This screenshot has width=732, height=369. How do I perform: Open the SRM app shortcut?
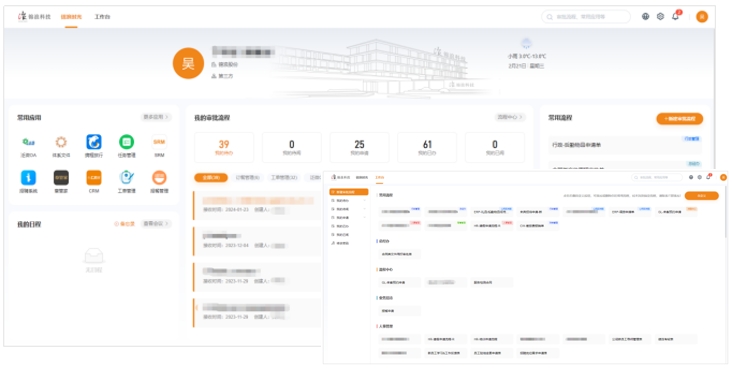click(x=159, y=142)
